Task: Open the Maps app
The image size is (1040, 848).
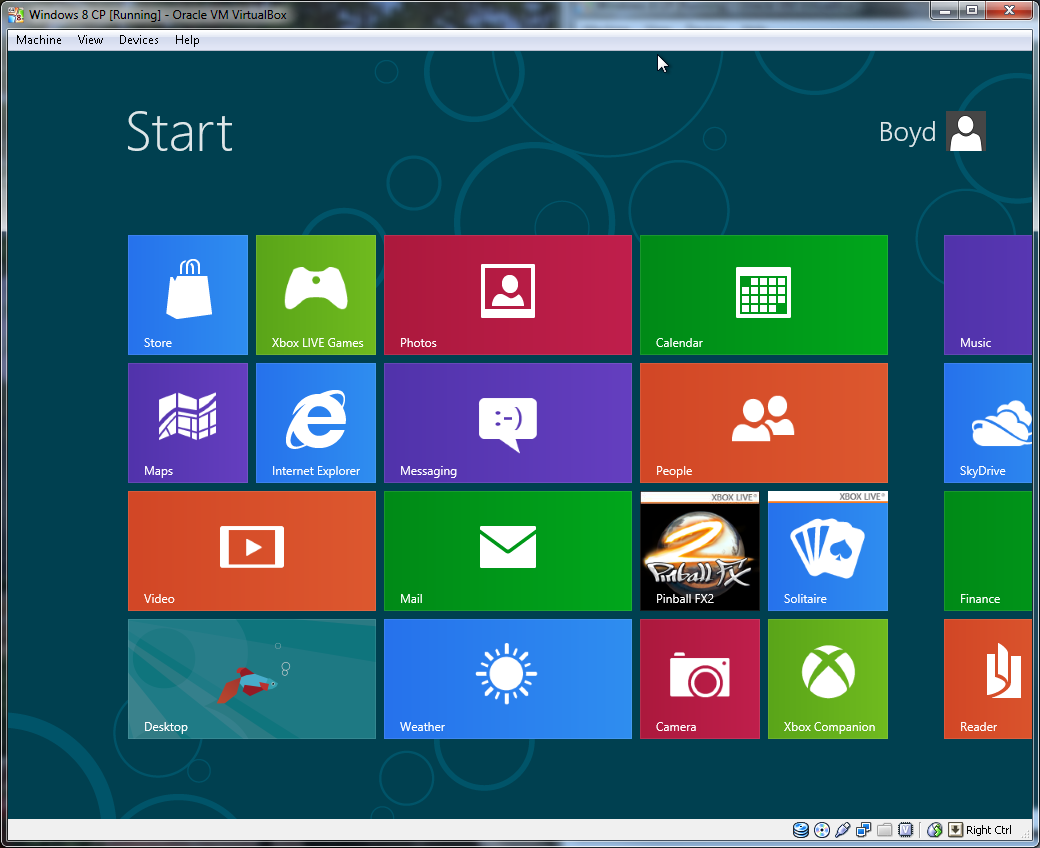Action: [187, 423]
